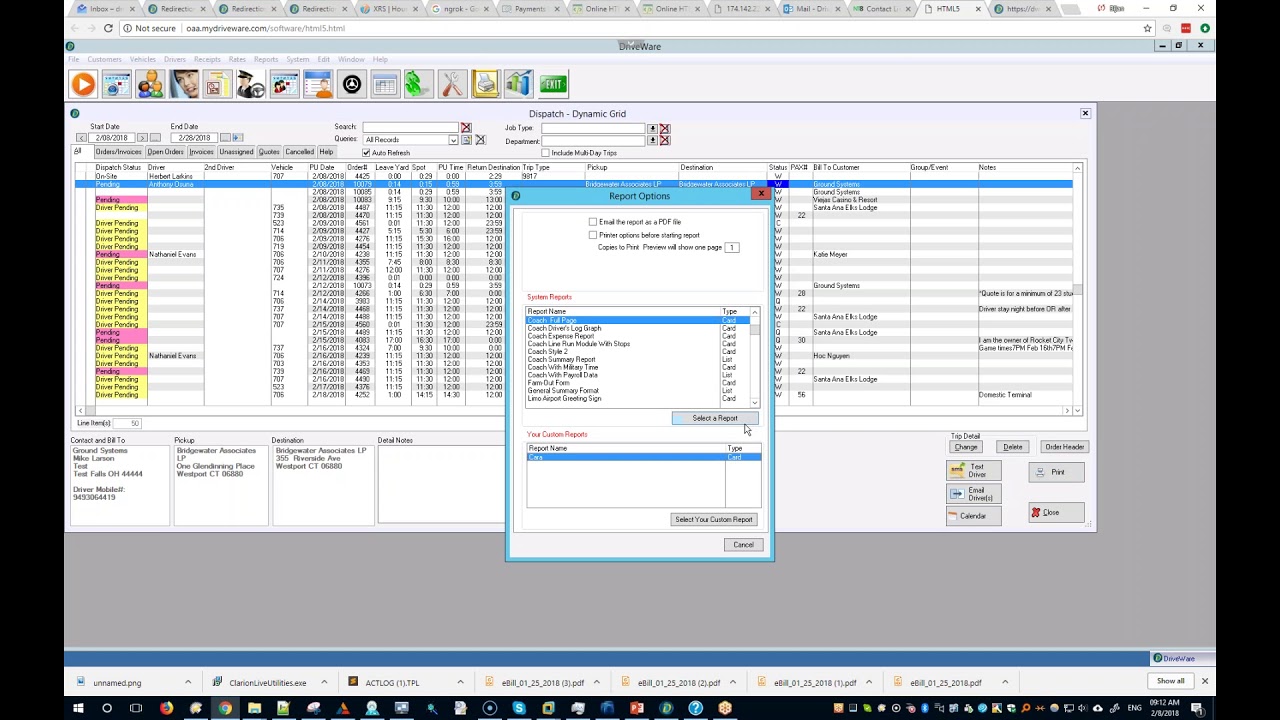This screenshot has width=1280, height=720.
Task: Click Select Your Custom Report button
Action: (714, 520)
